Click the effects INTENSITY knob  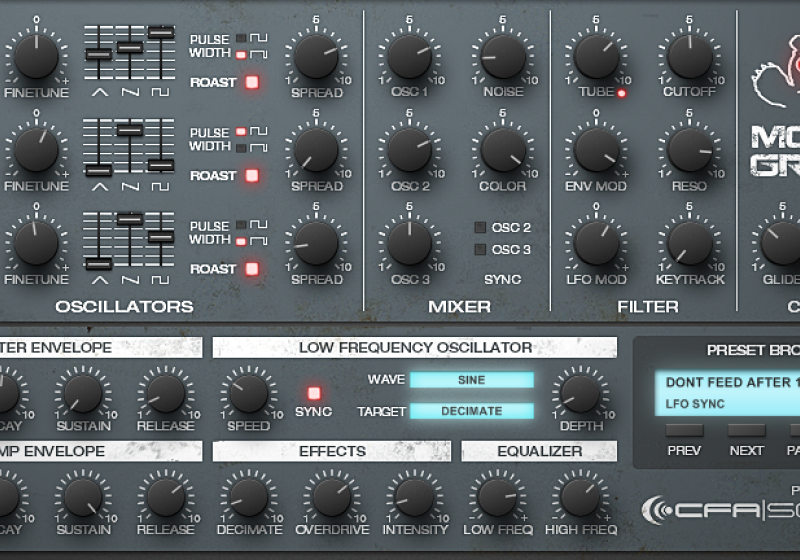415,498
